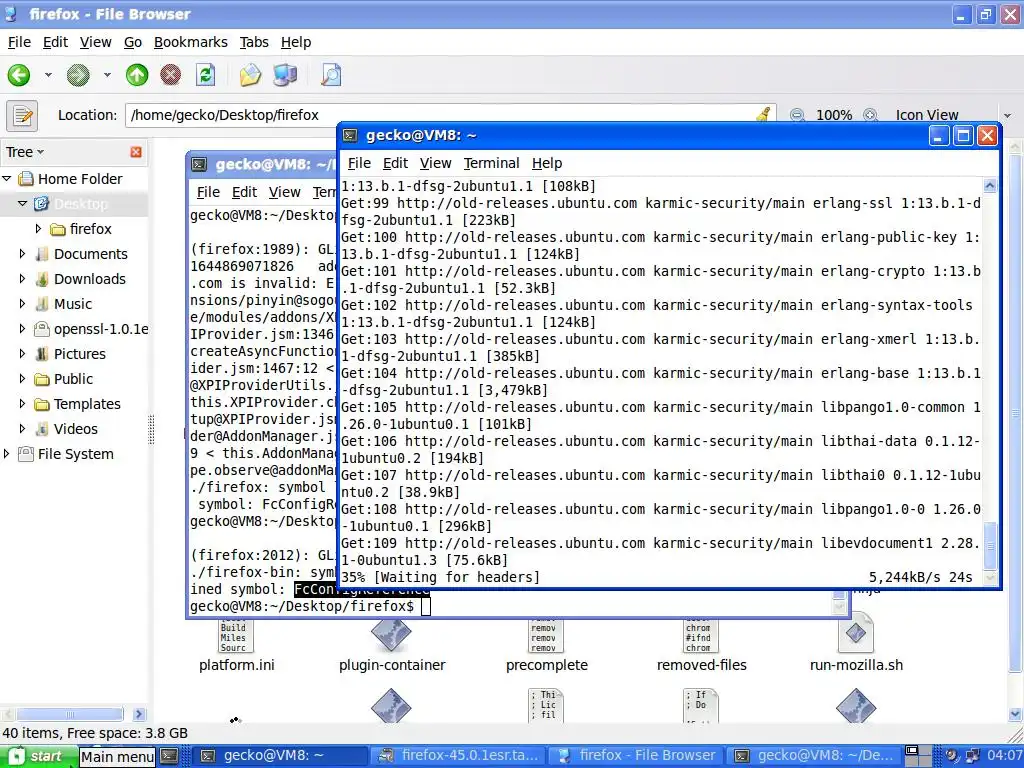This screenshot has width=1024, height=768.
Task: Open the File Browser Go menu
Action: (133, 42)
